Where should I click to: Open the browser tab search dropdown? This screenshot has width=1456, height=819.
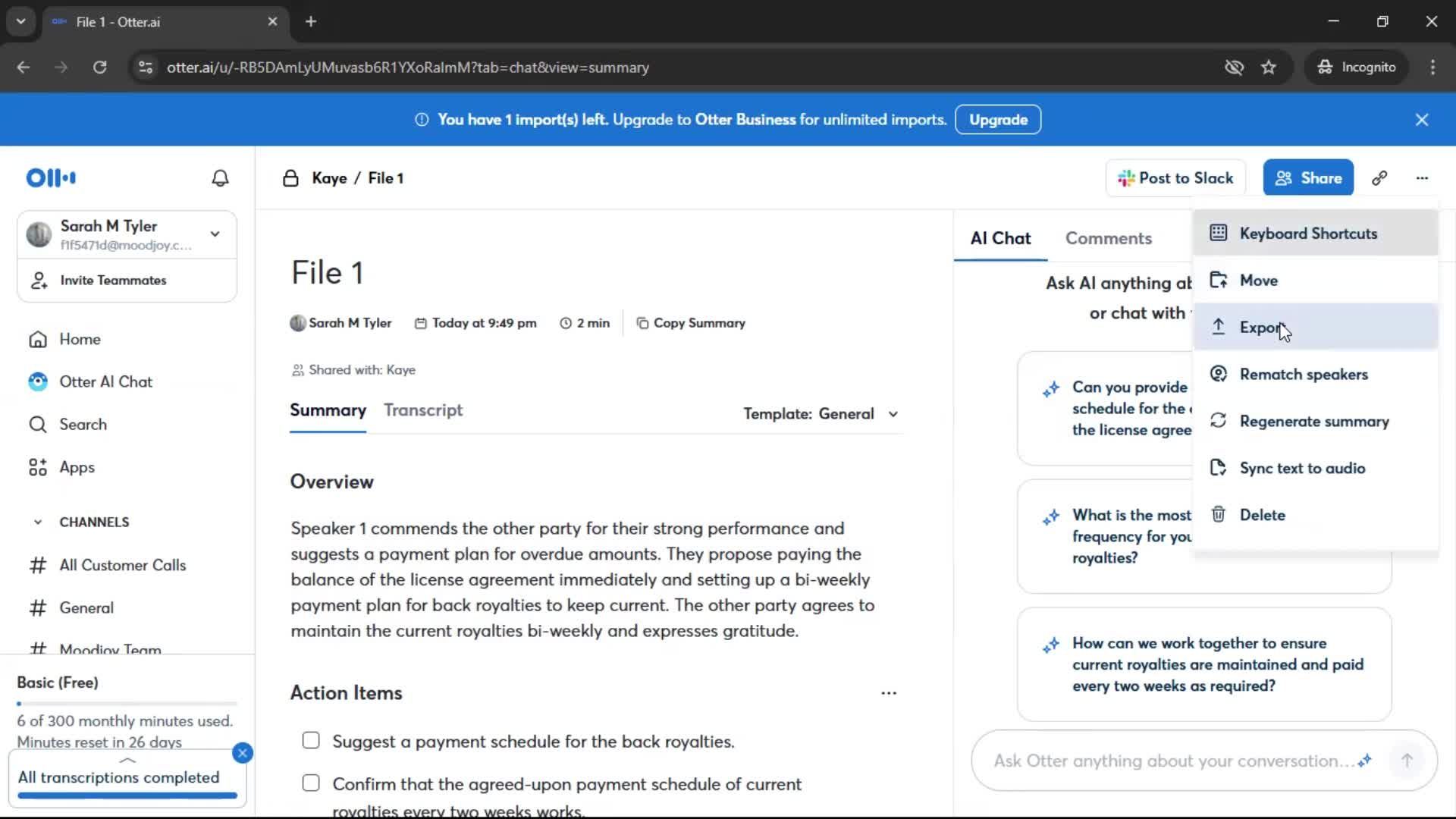[21, 21]
